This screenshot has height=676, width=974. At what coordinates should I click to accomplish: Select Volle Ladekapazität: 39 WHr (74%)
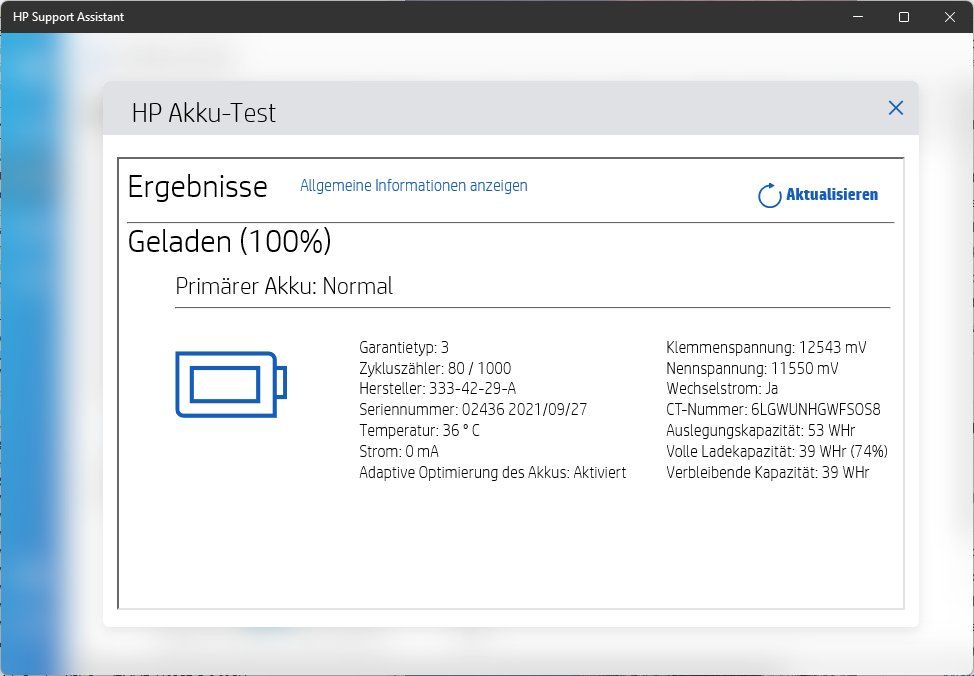tap(776, 452)
